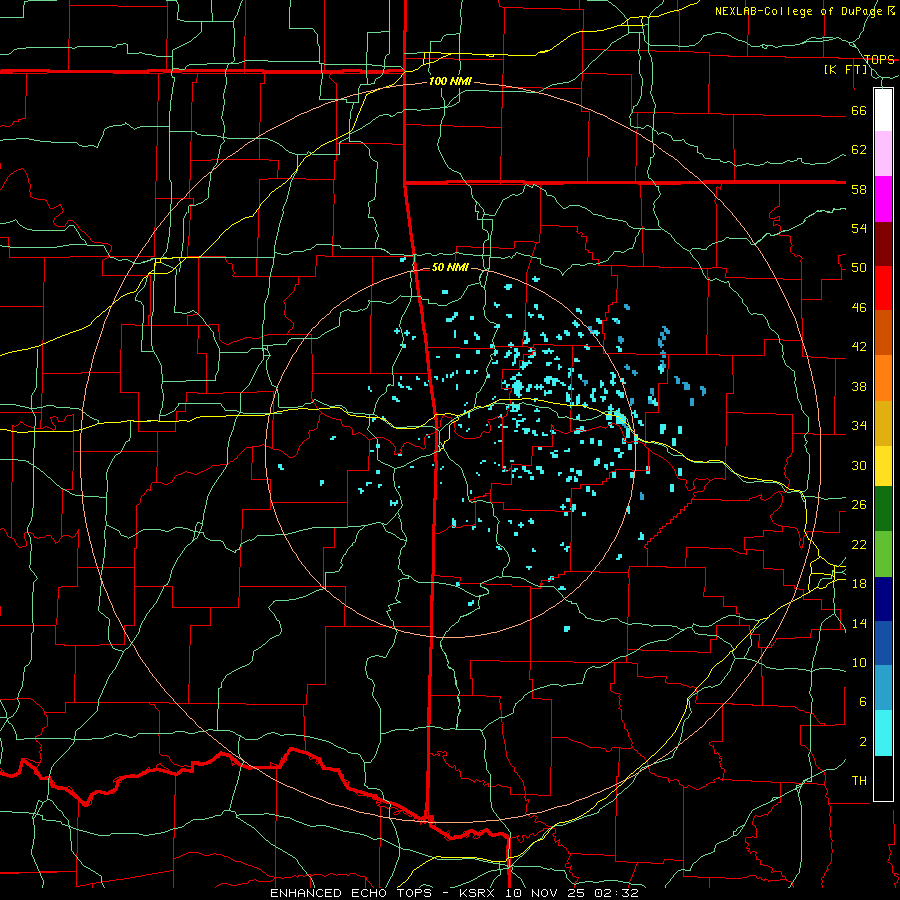Click the legend value "26"
Screen dimensions: 900x900
[x=859, y=505]
